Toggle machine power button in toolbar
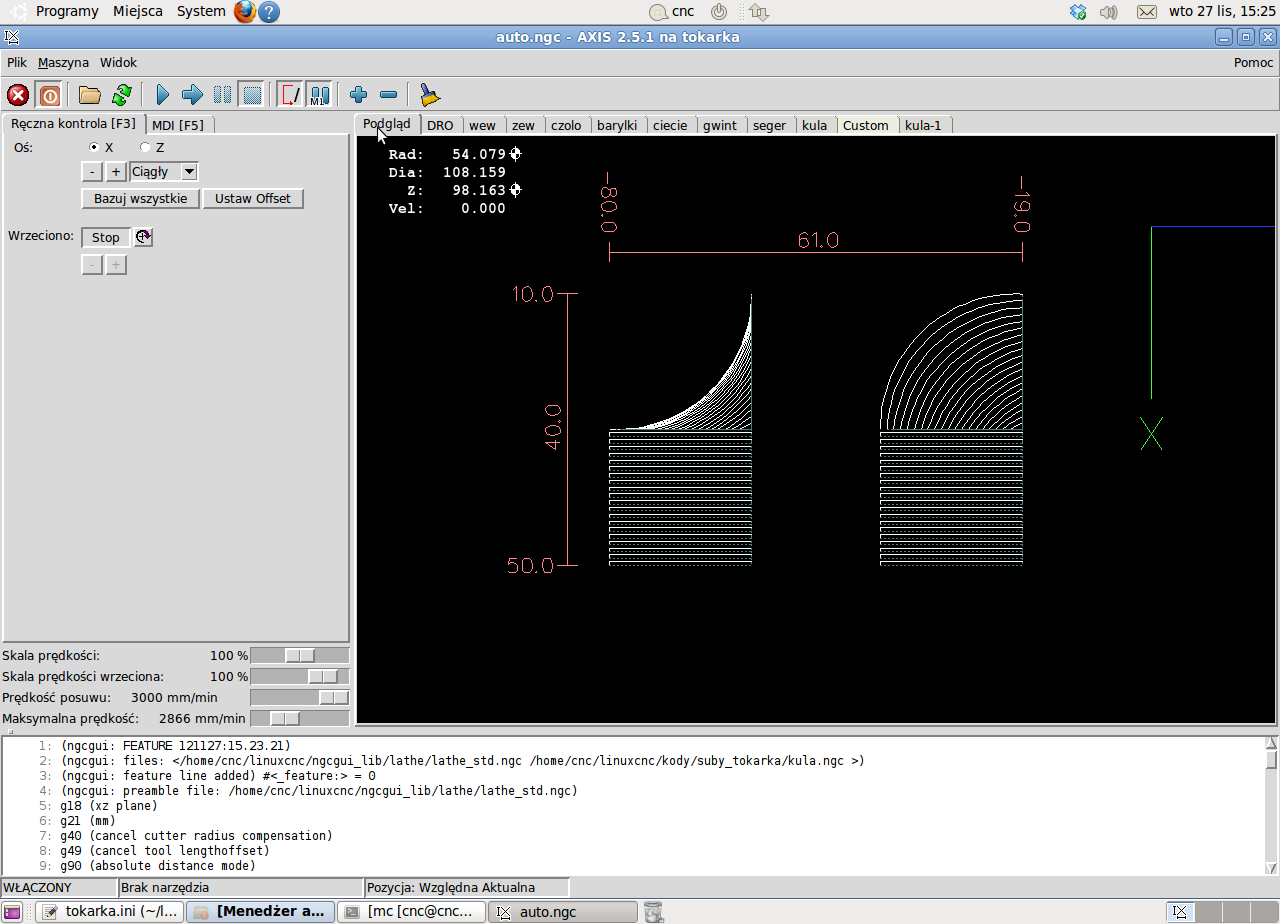The image size is (1280, 924). click(49, 95)
